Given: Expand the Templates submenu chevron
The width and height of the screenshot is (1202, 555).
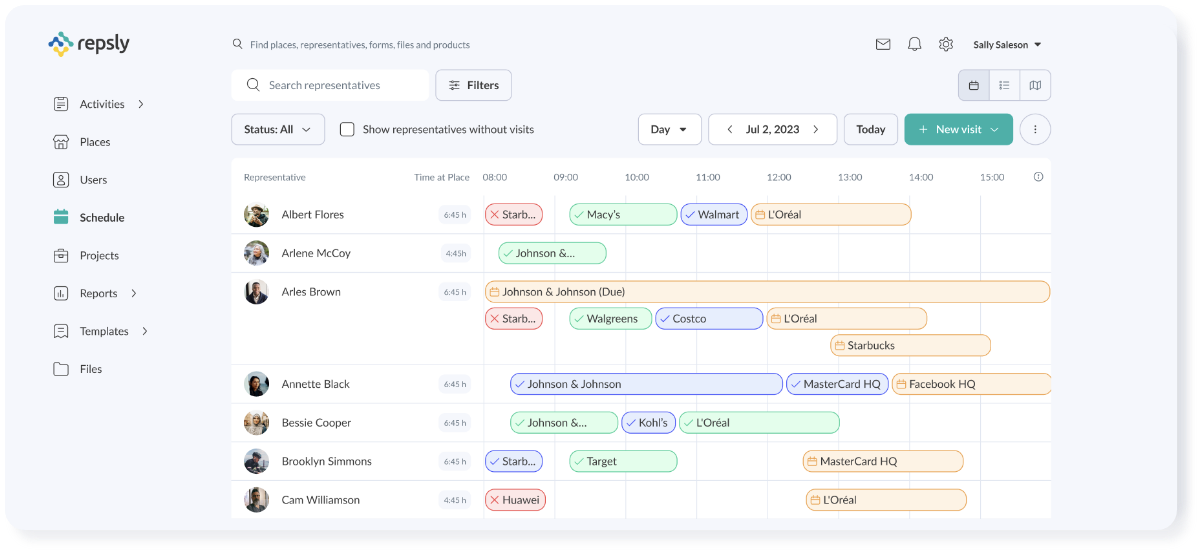Looking at the screenshot, I should click(x=145, y=331).
